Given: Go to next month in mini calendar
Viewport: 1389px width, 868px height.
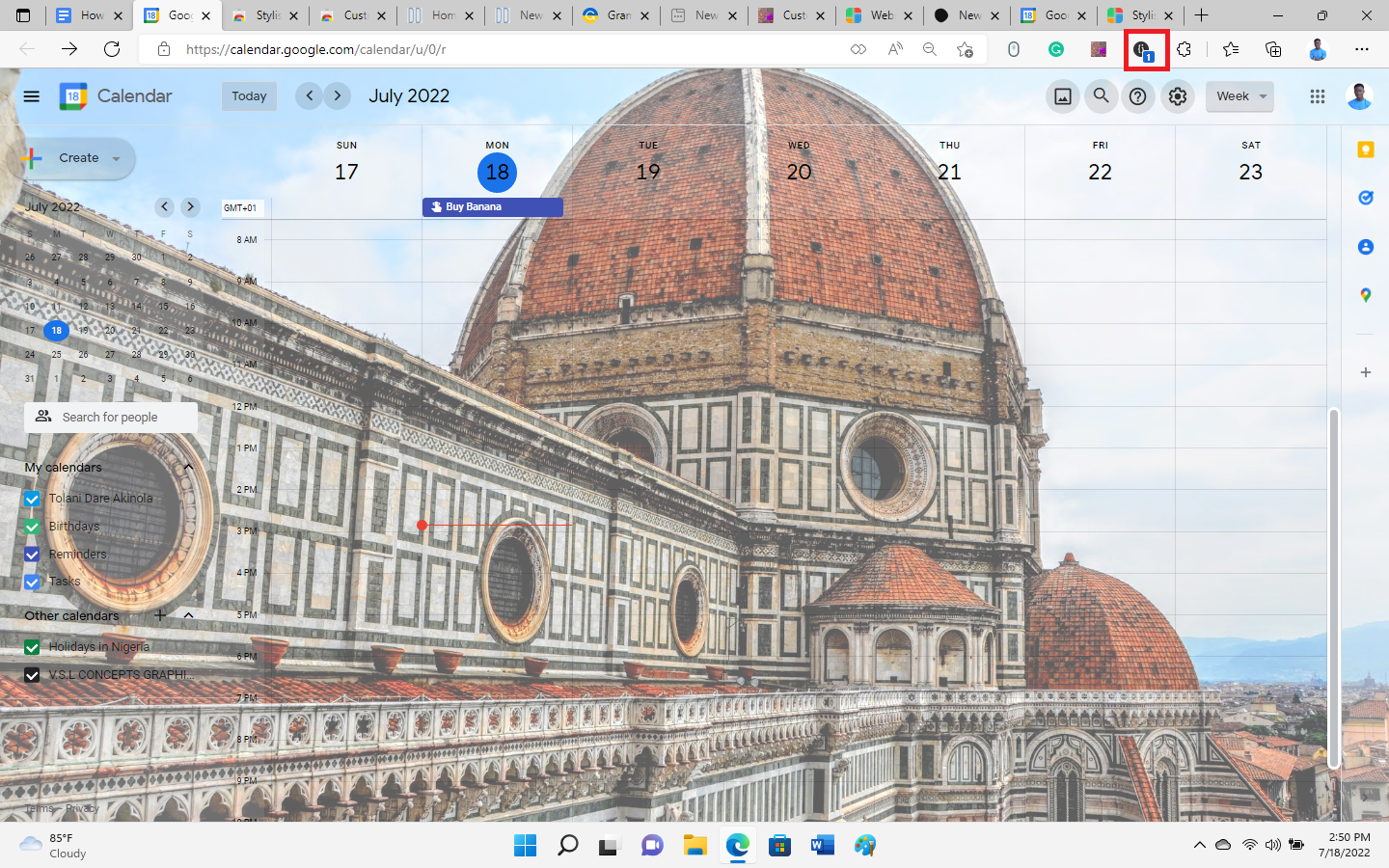Looking at the screenshot, I should coord(191,206).
